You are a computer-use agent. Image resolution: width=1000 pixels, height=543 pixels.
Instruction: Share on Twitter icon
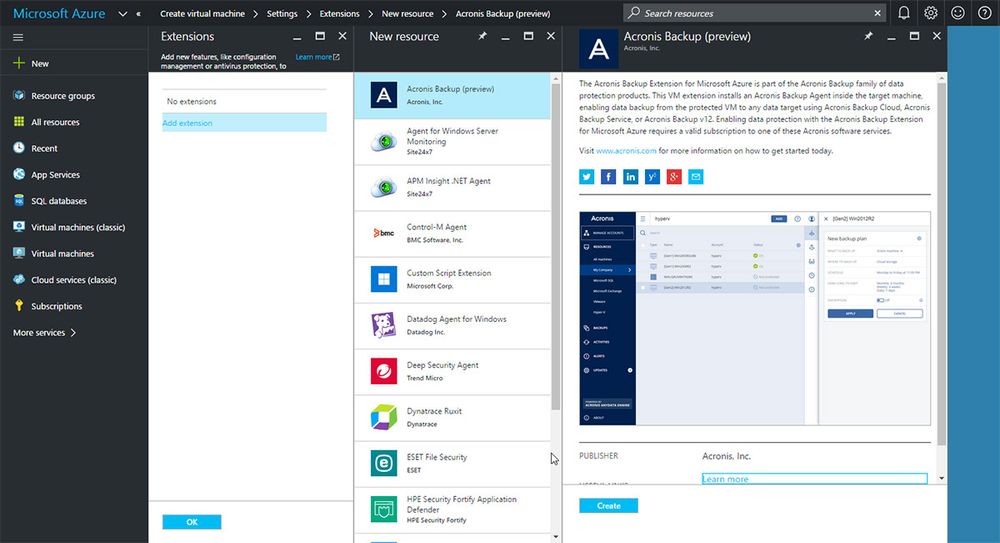point(587,177)
